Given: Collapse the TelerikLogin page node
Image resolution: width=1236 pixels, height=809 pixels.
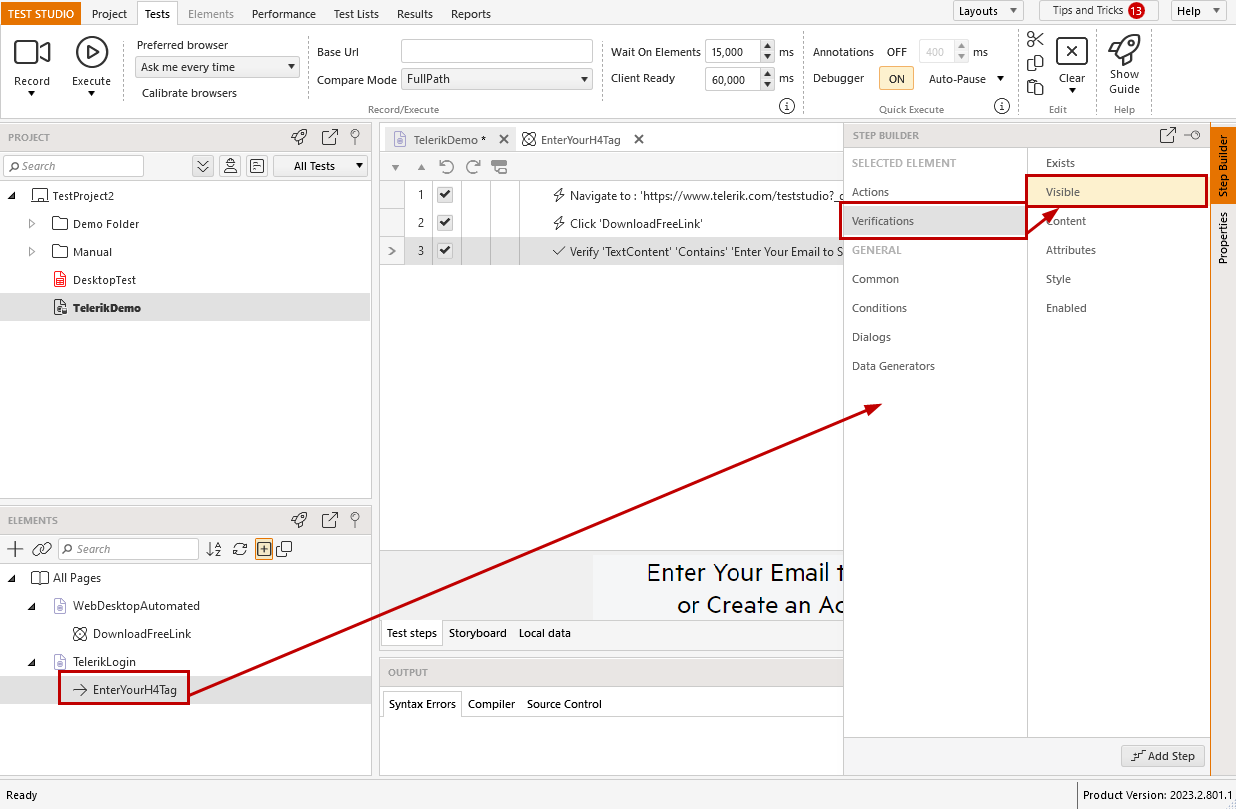Looking at the screenshot, I should click(31, 662).
